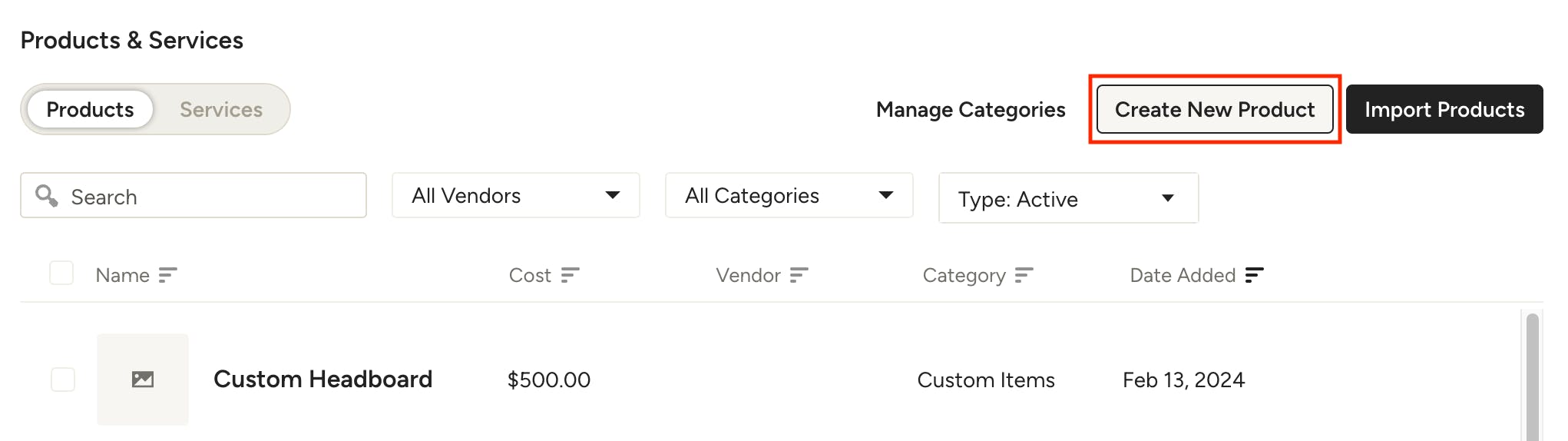Click the Custom Headboard placeholder image icon
The width and height of the screenshot is (1568, 441).
(x=143, y=379)
